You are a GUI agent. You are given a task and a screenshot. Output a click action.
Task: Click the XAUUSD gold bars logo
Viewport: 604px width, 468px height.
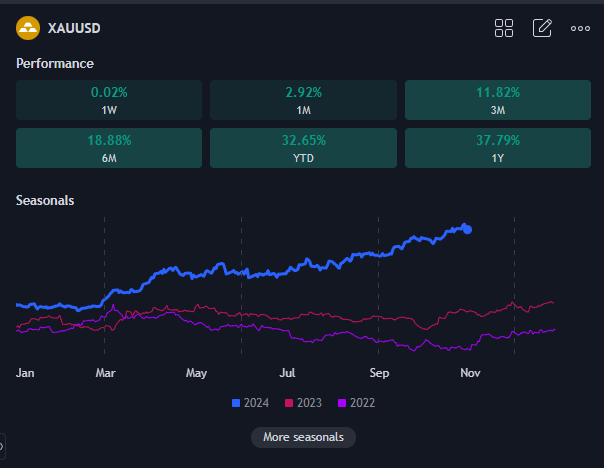click(28, 28)
